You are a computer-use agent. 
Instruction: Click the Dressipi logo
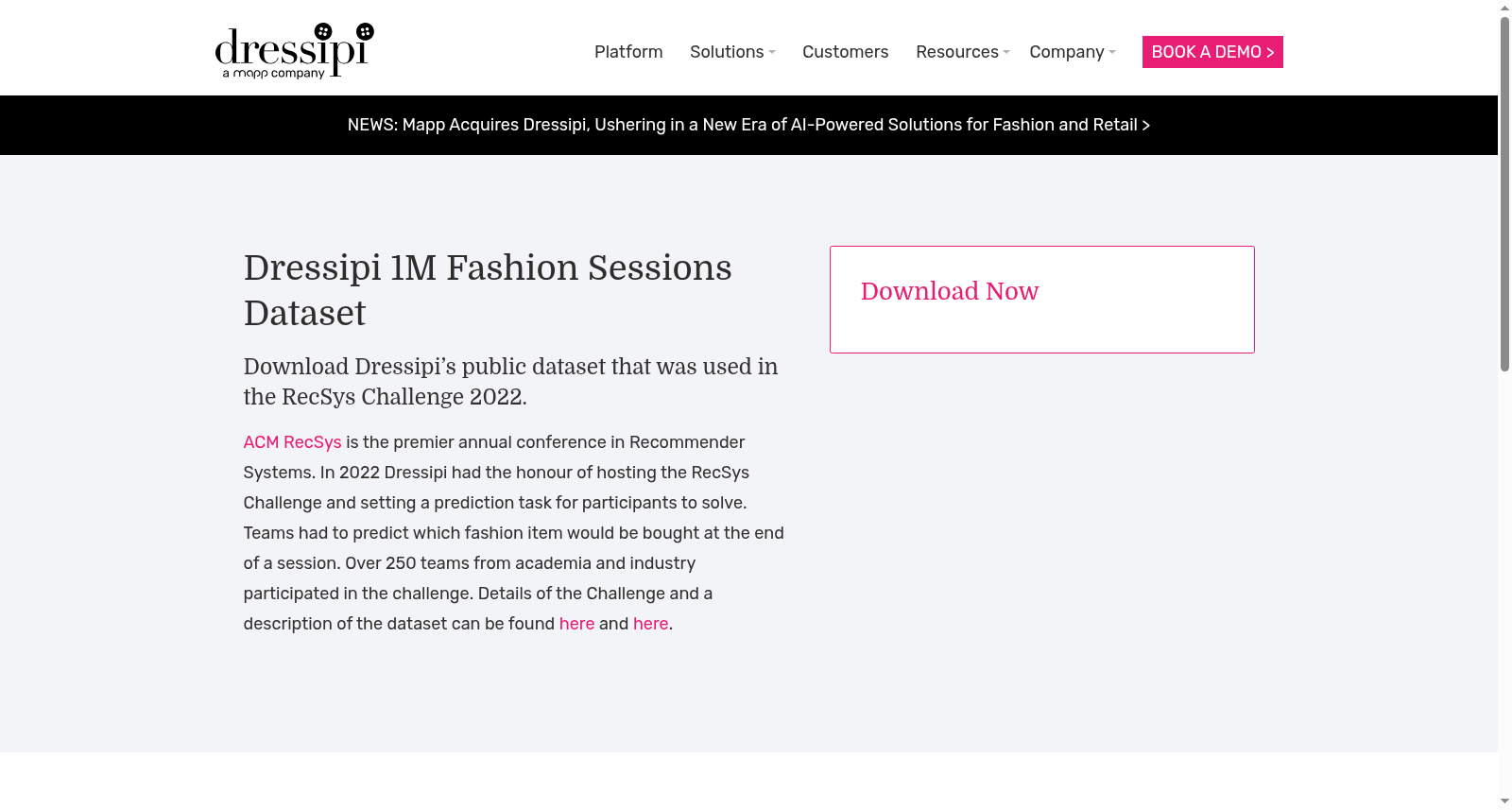pyautogui.click(x=295, y=51)
